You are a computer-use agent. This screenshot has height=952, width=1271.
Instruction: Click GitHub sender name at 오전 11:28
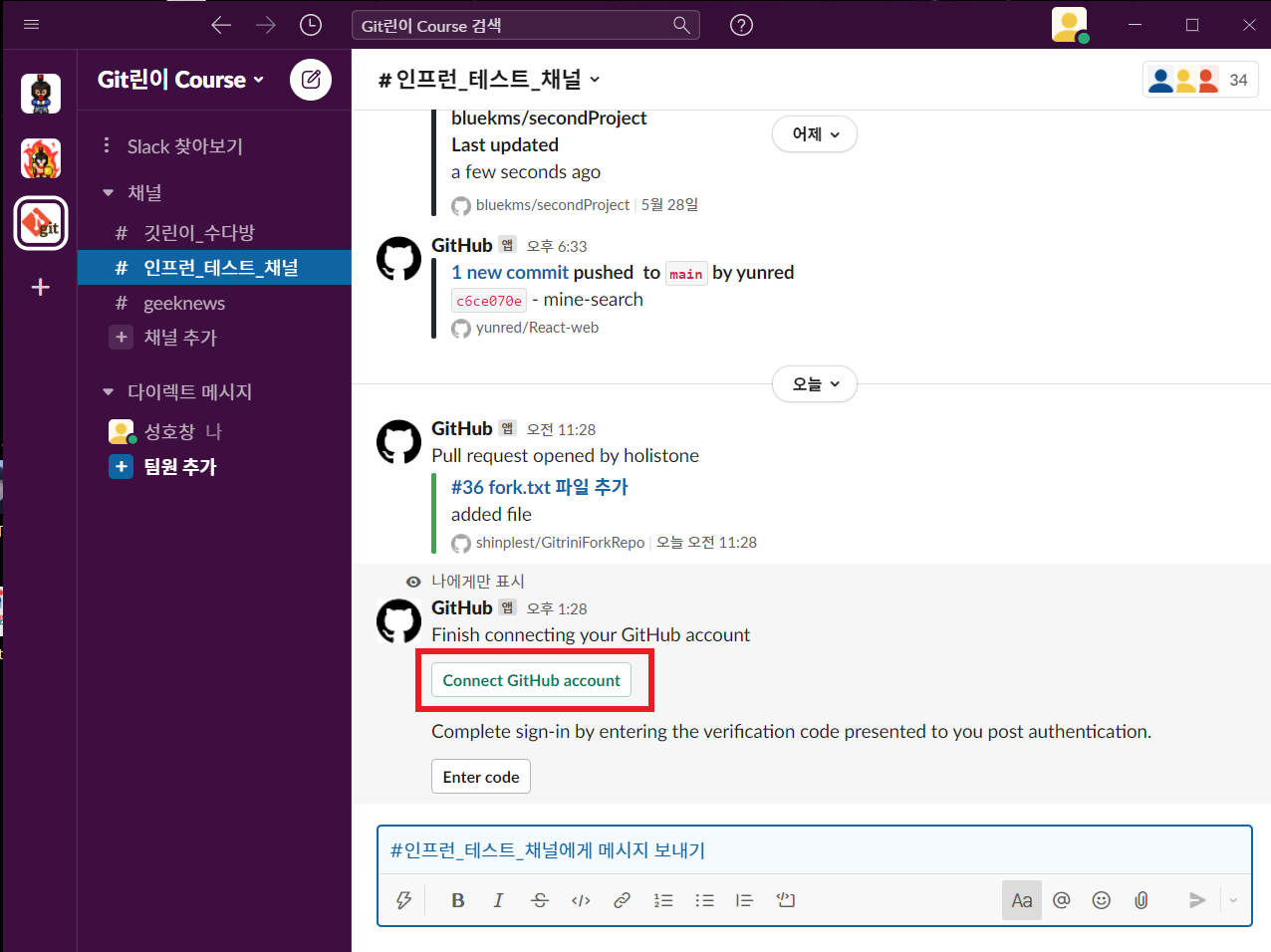(462, 428)
